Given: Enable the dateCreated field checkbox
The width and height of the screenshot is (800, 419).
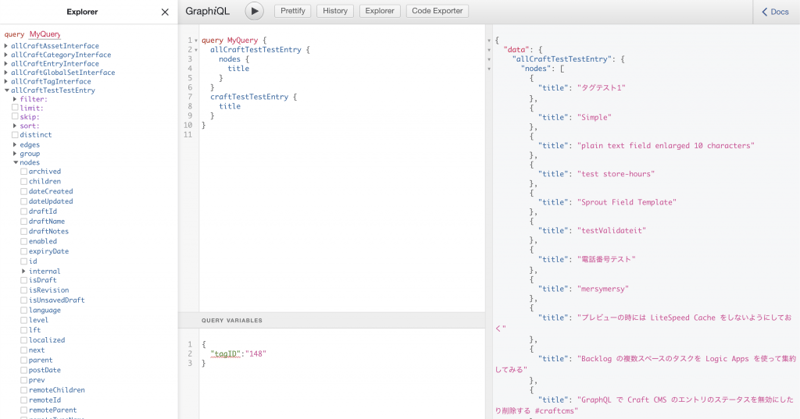Looking at the screenshot, I should coord(24,191).
